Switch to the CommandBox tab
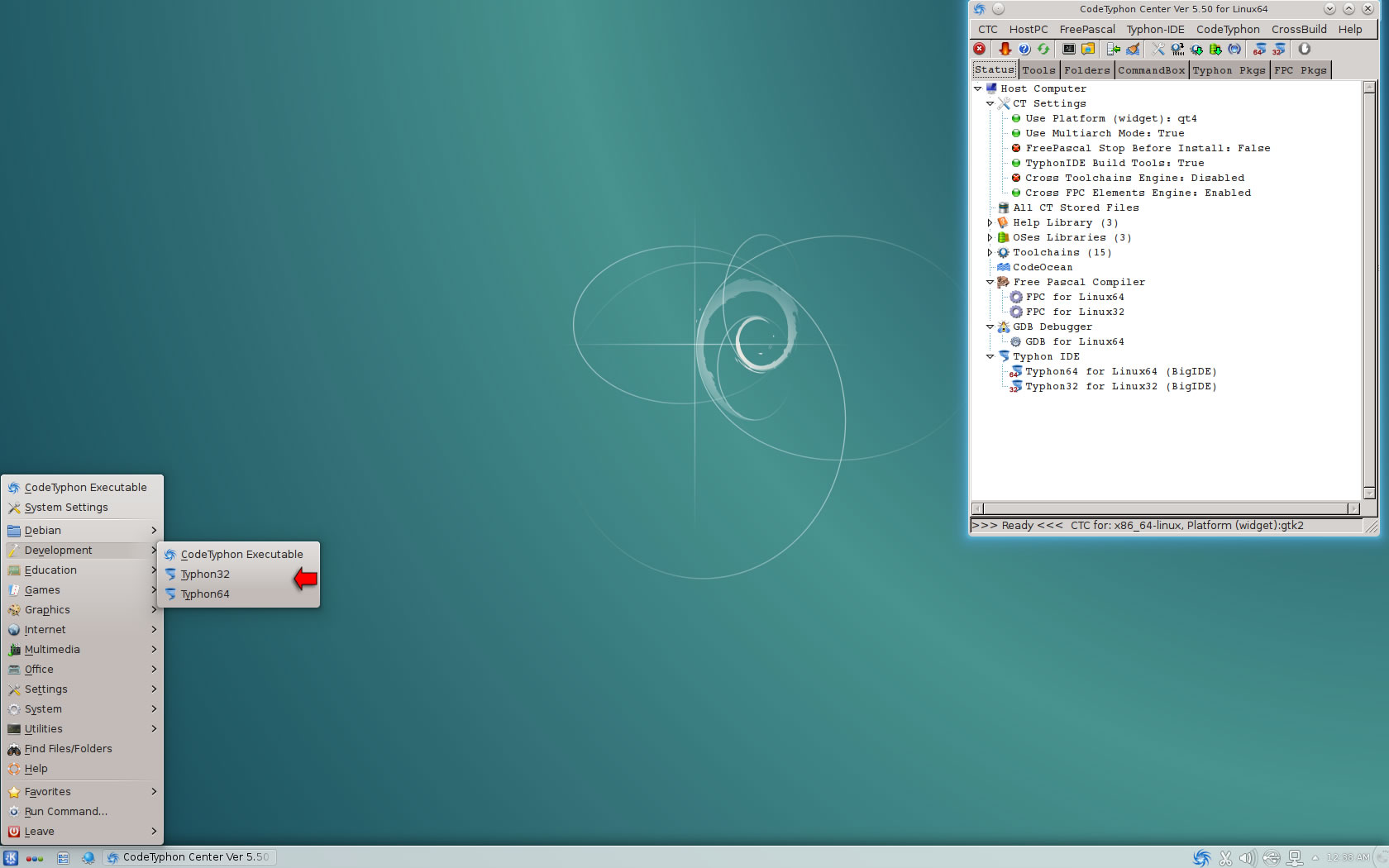 coord(1152,70)
